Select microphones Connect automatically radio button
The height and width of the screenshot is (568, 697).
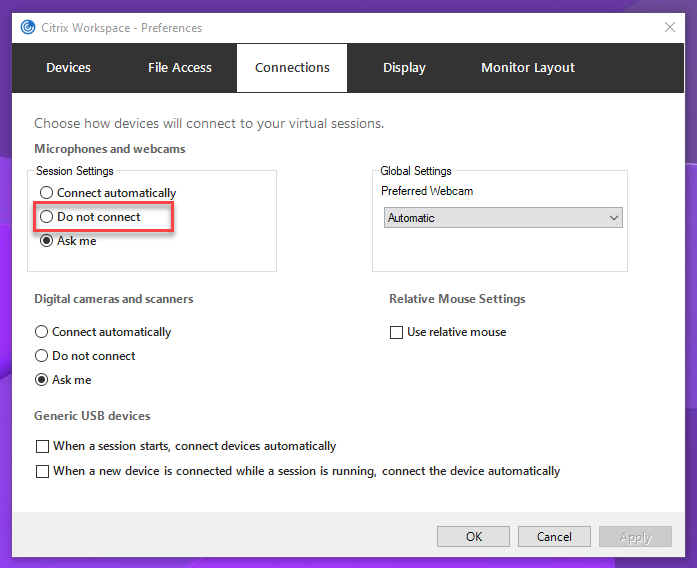(x=46, y=193)
